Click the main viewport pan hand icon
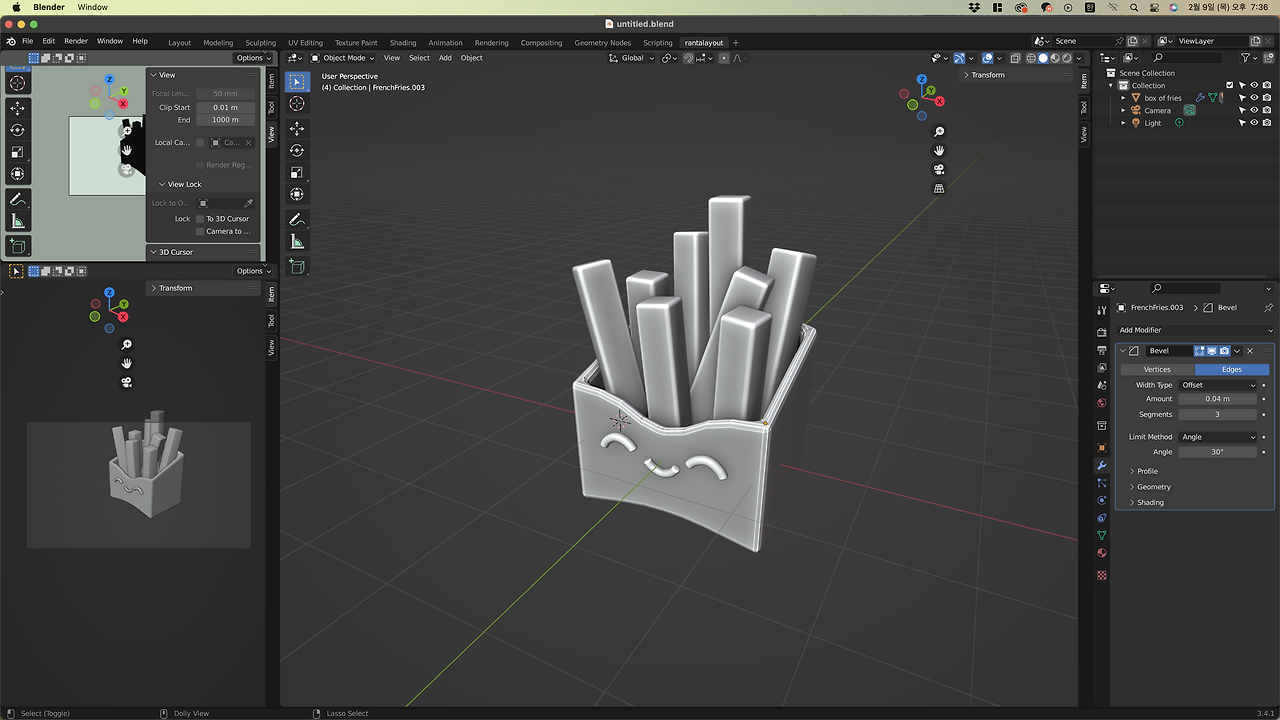Viewport: 1280px width, 720px height. click(x=939, y=151)
